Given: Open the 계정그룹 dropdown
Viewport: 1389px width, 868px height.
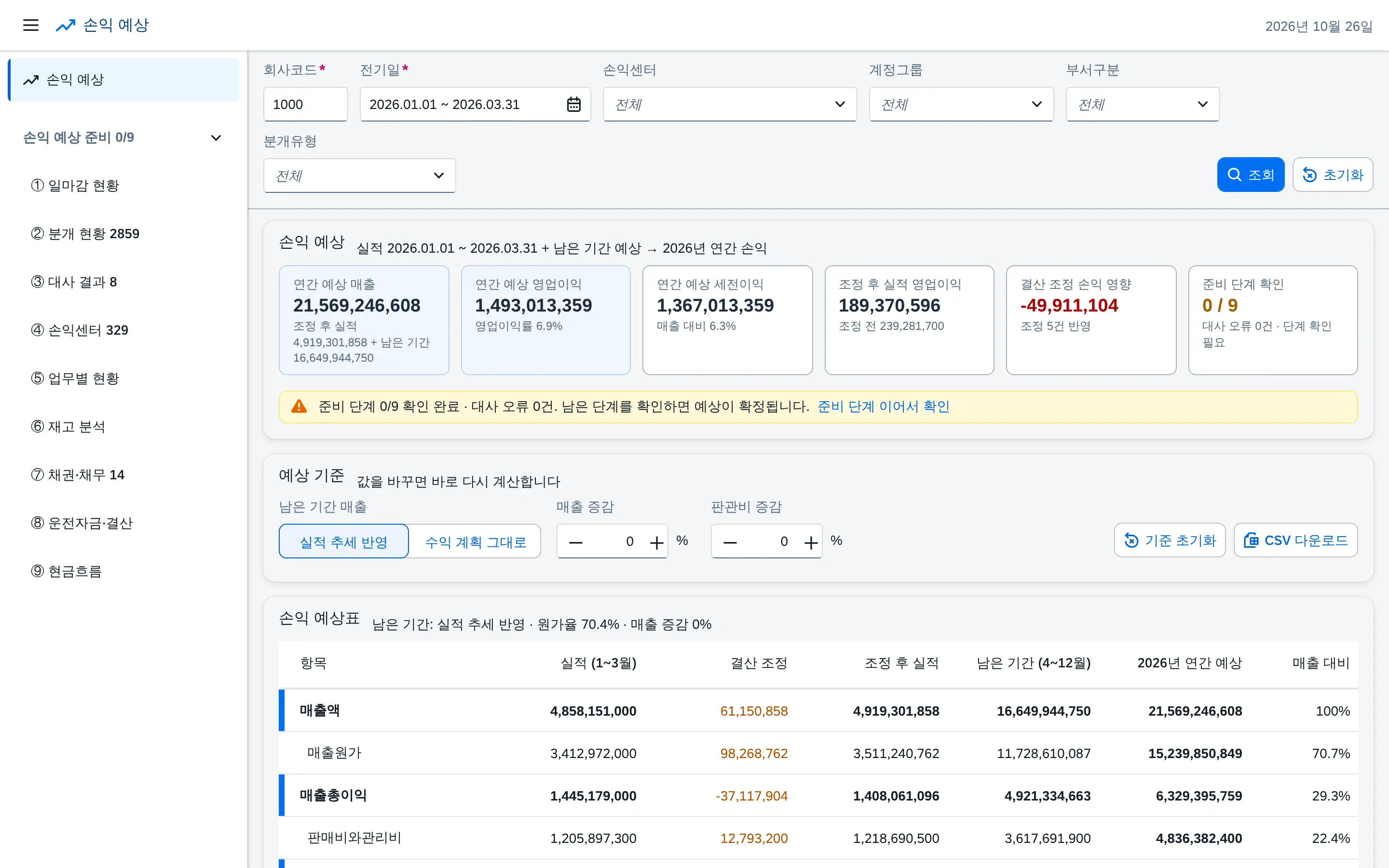Looking at the screenshot, I should click(x=961, y=105).
